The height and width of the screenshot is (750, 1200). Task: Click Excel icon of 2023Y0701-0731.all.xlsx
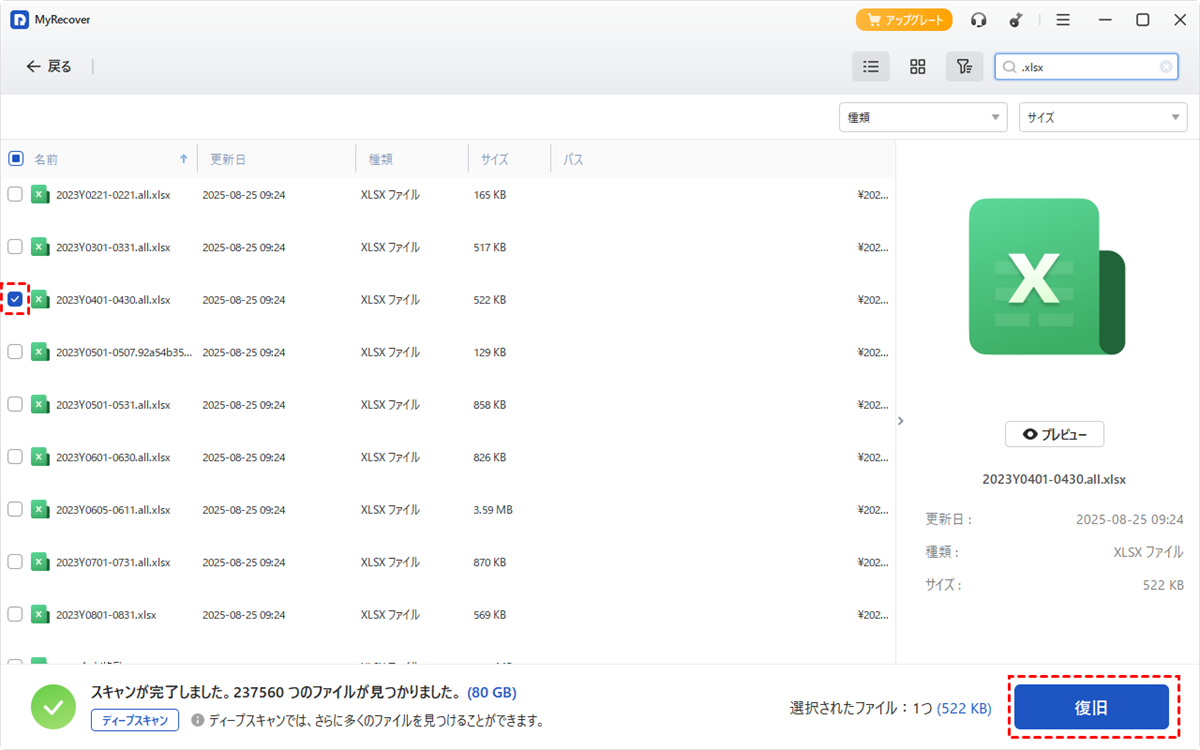40,561
